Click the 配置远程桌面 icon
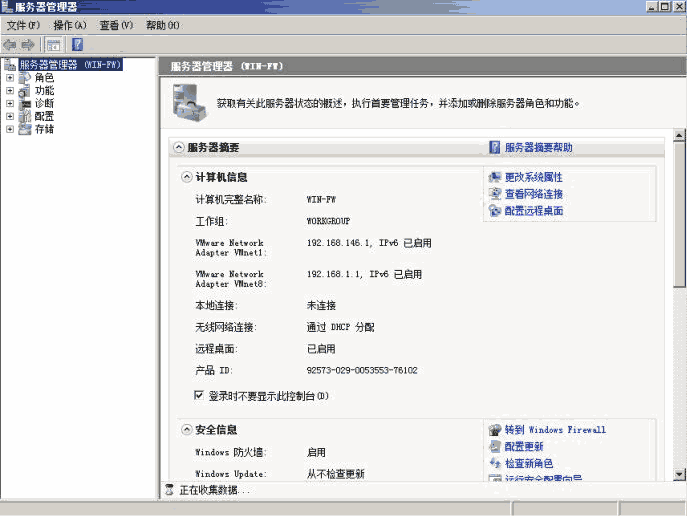The image size is (687, 516). tap(495, 211)
